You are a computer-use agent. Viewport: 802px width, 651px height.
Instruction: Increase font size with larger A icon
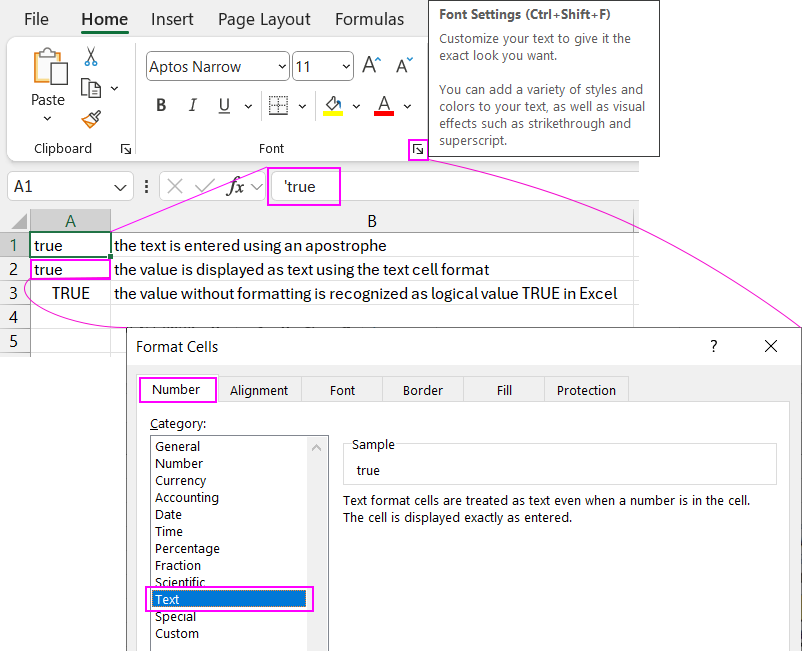click(371, 67)
